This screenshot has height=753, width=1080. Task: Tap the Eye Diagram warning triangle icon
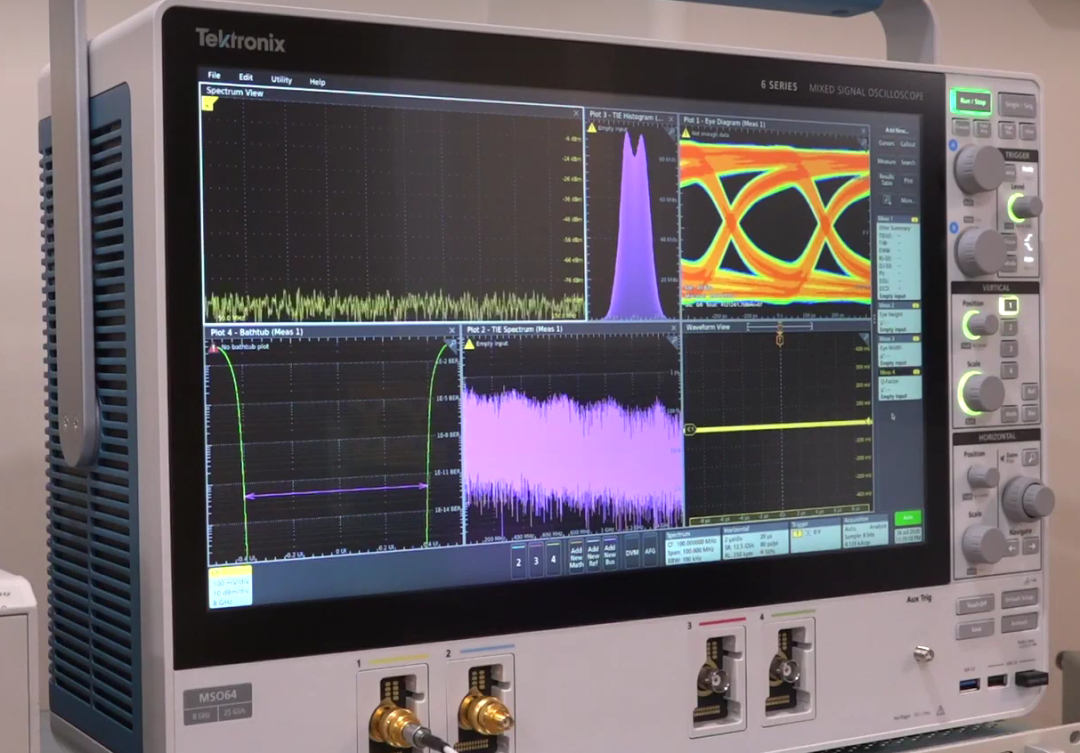point(686,133)
